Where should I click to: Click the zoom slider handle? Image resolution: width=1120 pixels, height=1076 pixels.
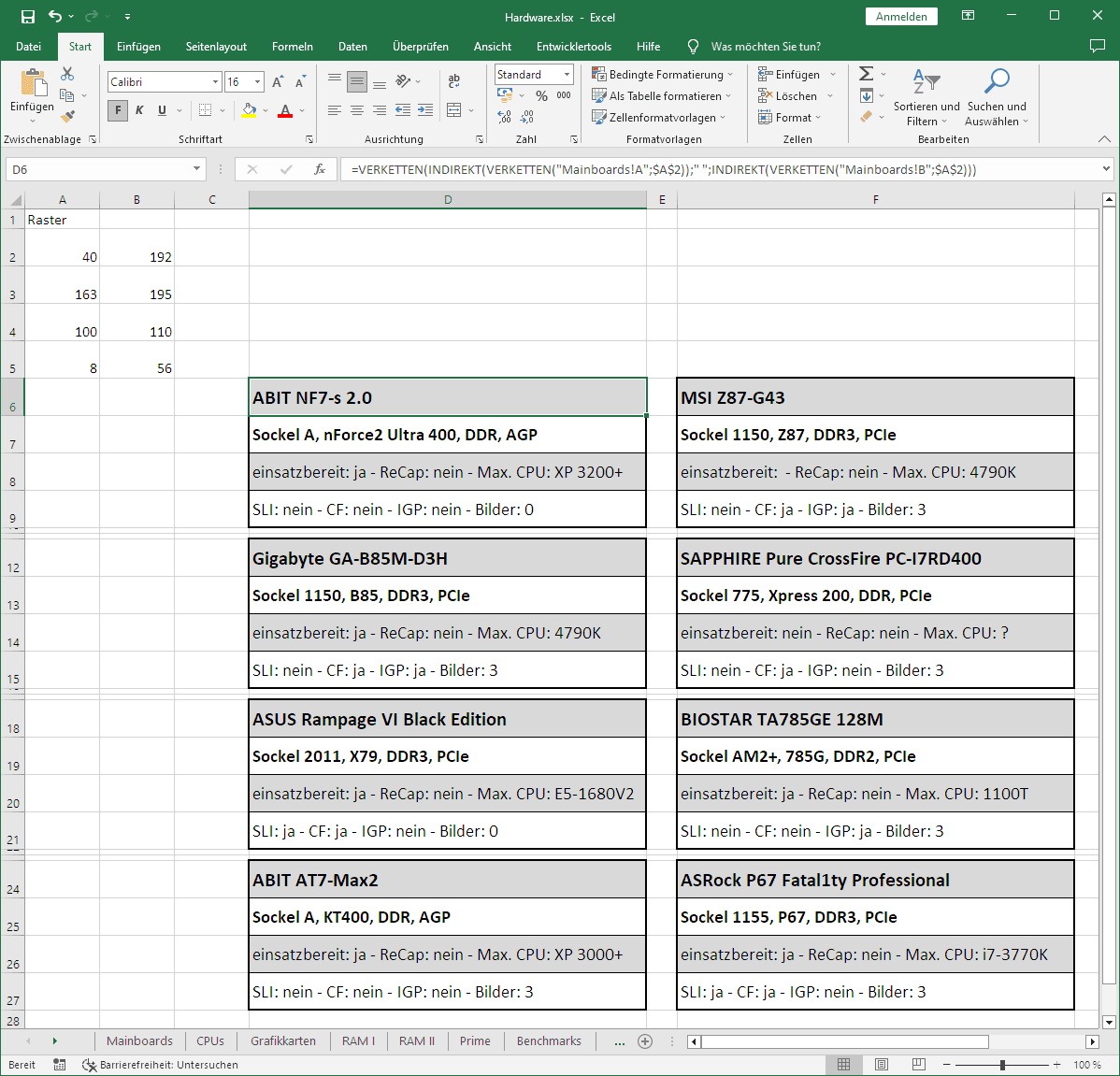(x=1003, y=1065)
